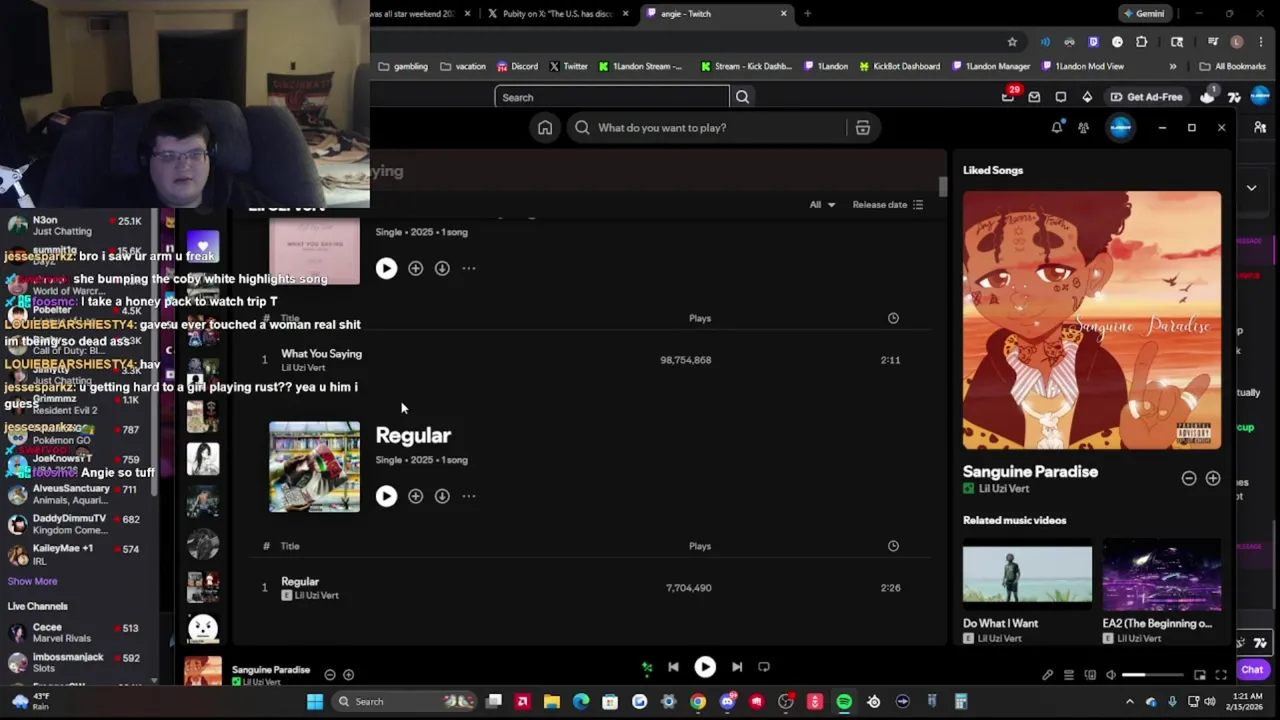The image size is (1280, 720).
Task: Click Get Ad-Free on Twitch
Action: [x=1146, y=97]
